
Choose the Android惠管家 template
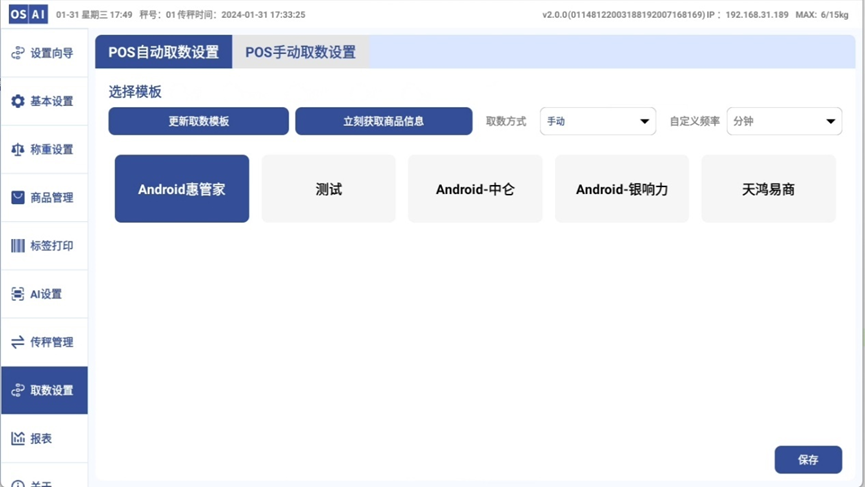point(182,189)
